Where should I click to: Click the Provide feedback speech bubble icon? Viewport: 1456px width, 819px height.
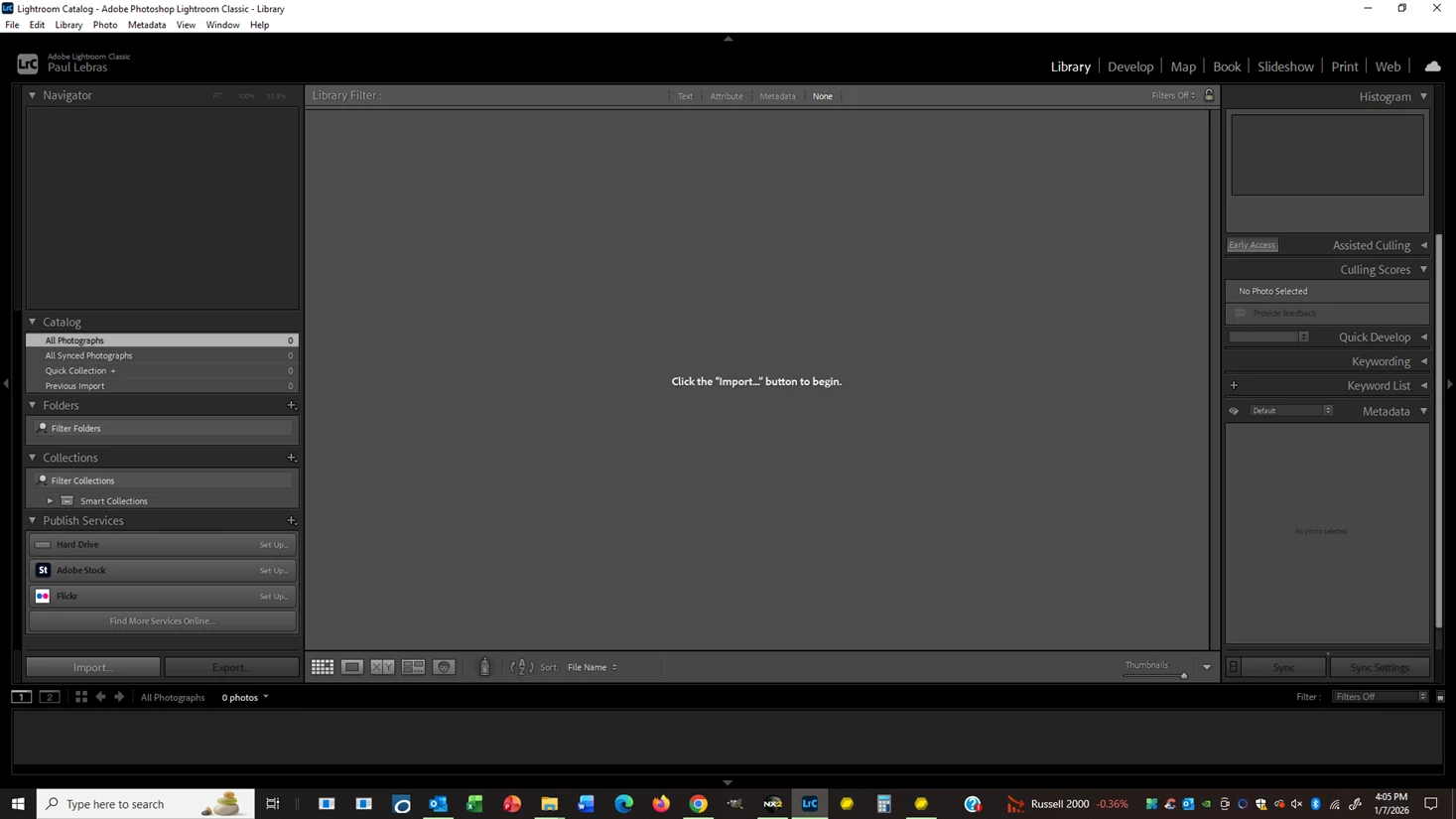[x=1240, y=313]
